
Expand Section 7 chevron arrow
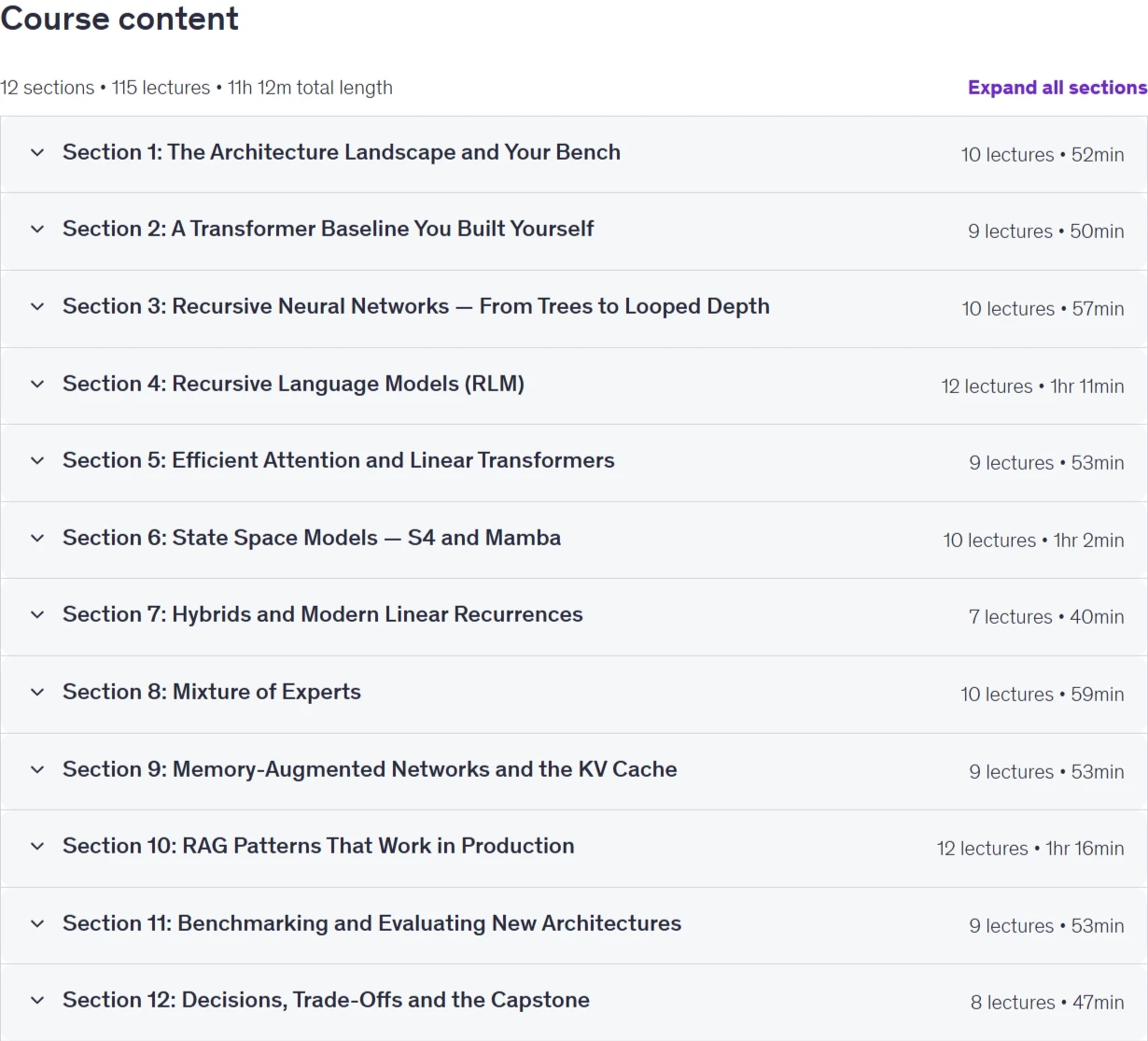pos(37,614)
